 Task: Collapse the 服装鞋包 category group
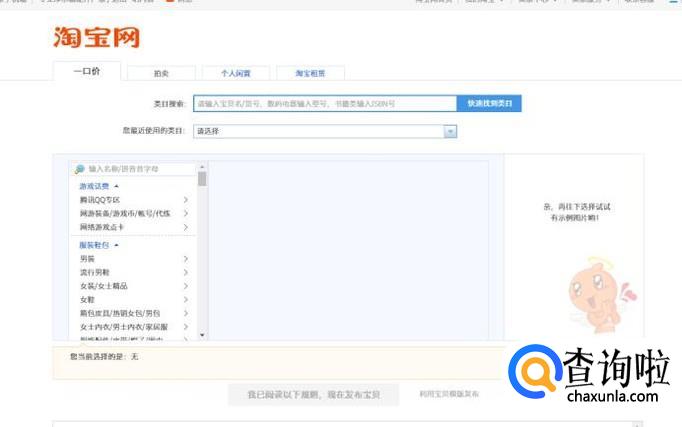tap(99, 245)
